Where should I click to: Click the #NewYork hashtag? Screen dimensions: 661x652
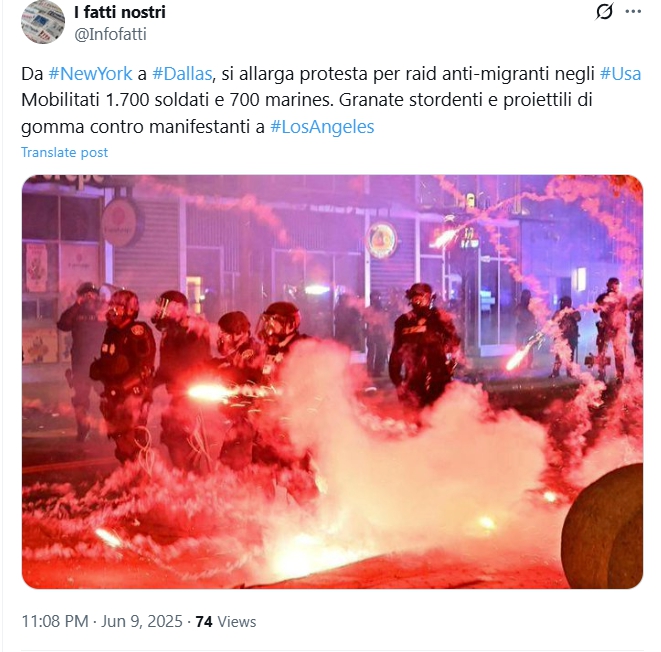(90, 74)
